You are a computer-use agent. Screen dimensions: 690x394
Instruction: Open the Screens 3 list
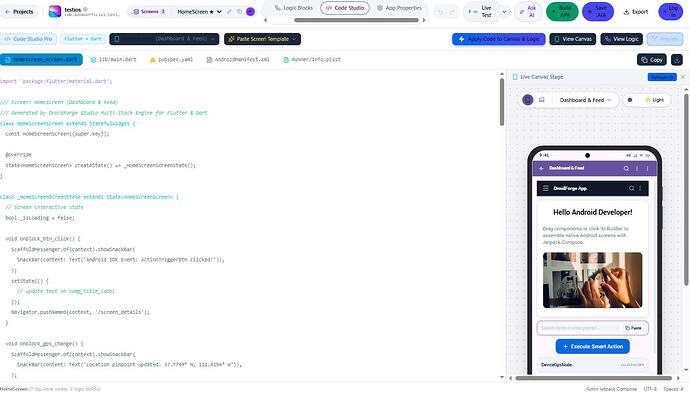[149, 11]
